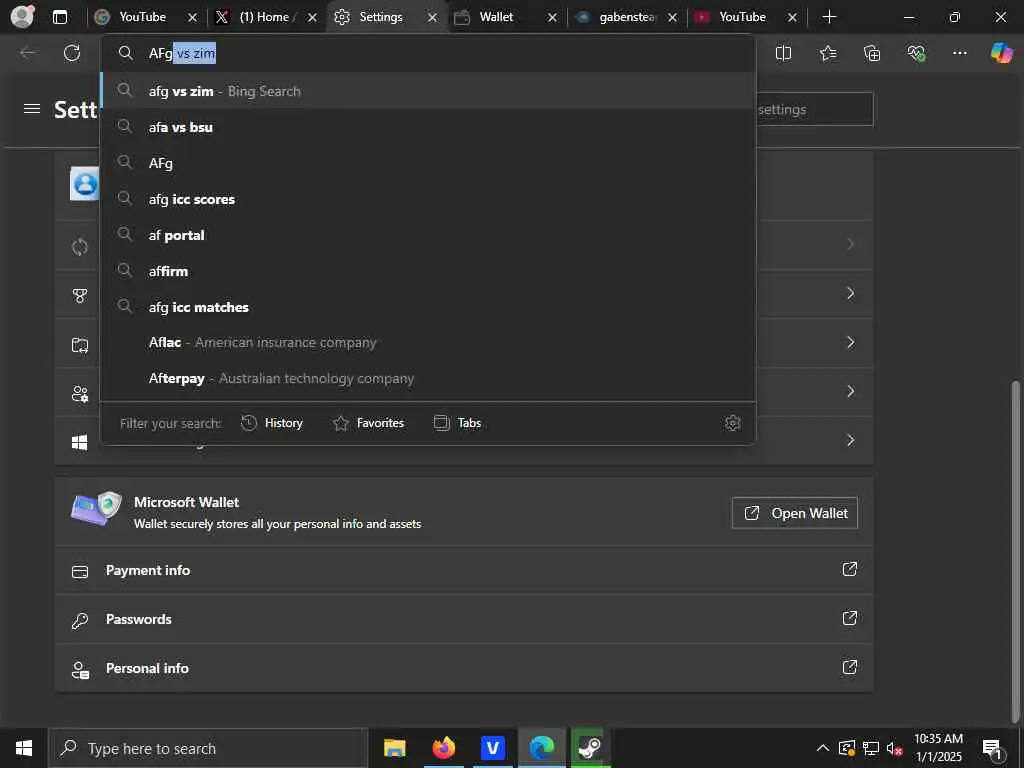Filter search by History
This screenshot has height=768, width=1024.
coord(272,423)
